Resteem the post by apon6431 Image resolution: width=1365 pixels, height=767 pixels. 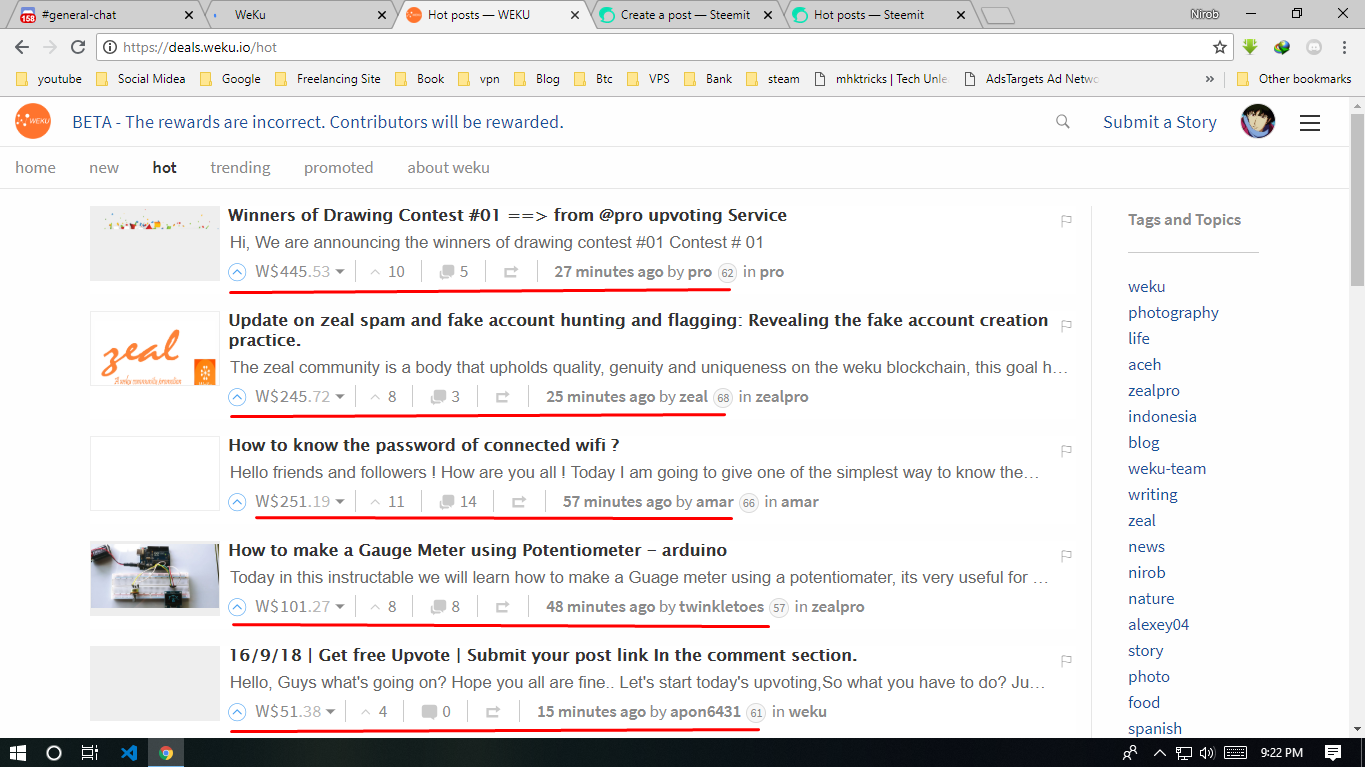click(493, 712)
